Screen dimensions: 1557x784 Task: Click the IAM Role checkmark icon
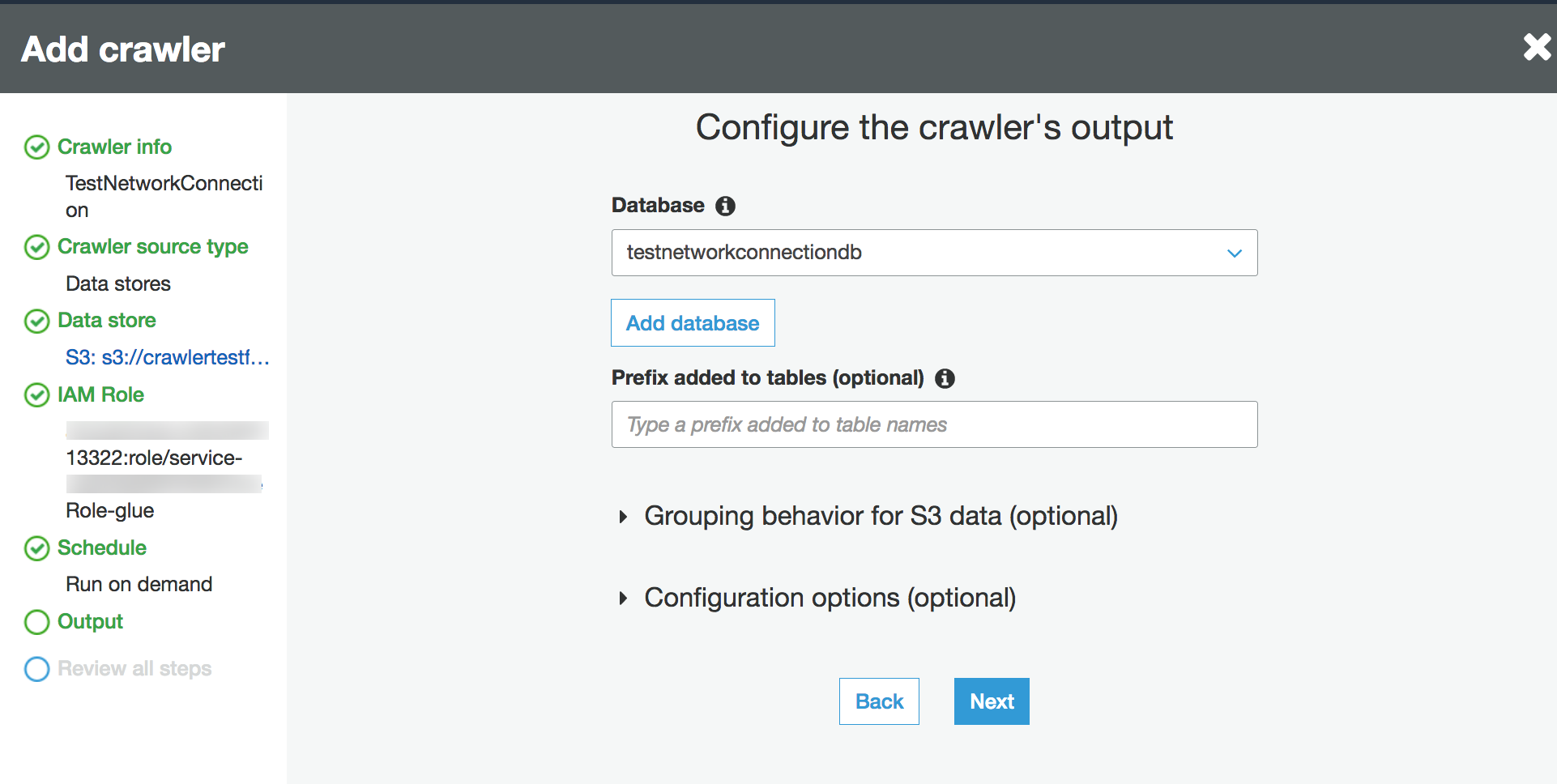click(36, 395)
